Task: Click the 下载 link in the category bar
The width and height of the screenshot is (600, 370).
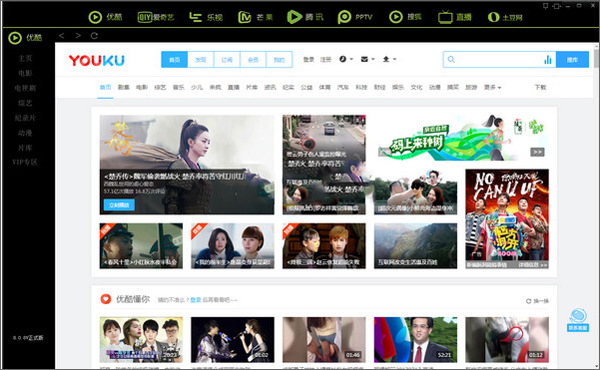Action: (x=540, y=87)
